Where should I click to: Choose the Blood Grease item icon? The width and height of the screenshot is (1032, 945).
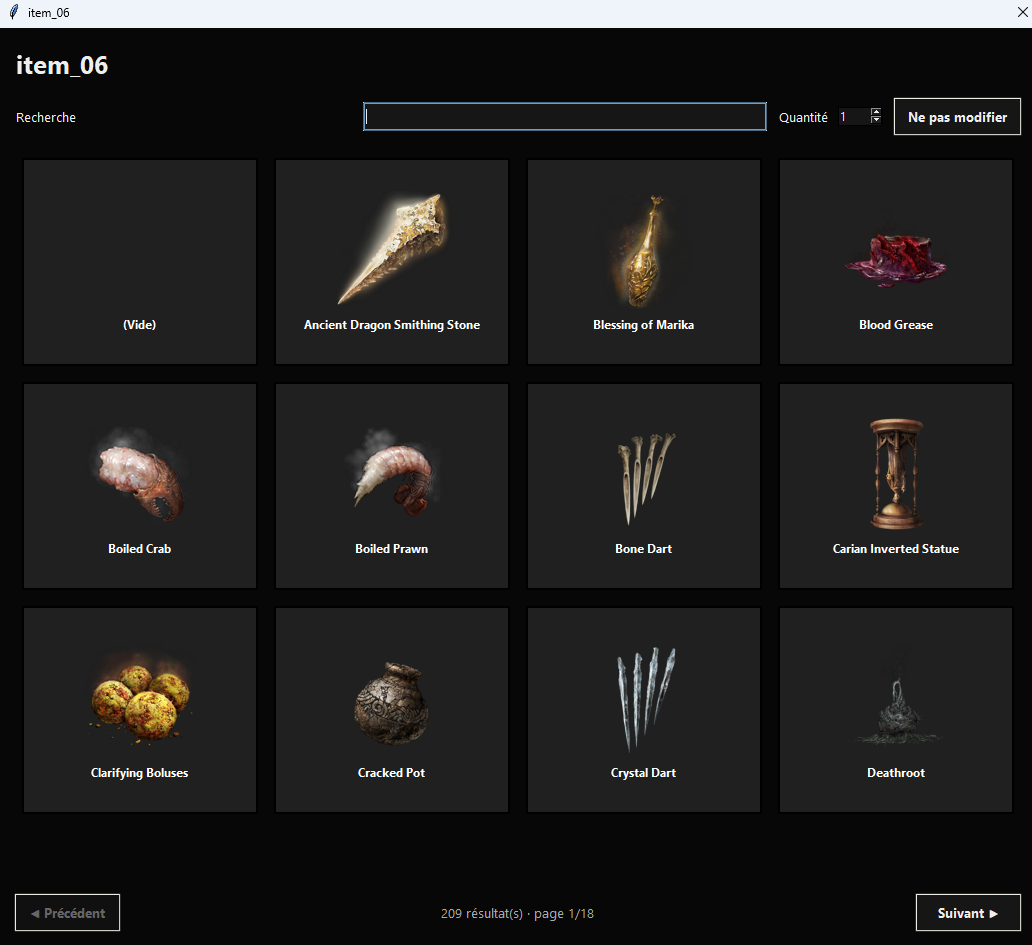(896, 261)
